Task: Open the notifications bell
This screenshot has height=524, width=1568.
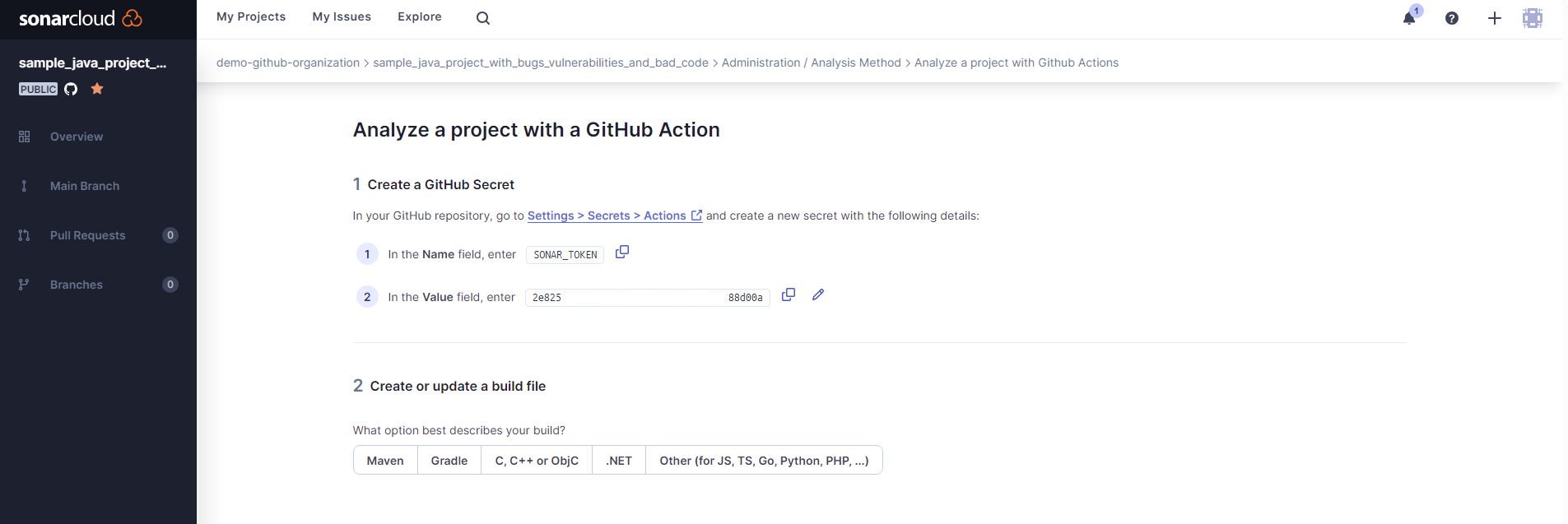Action: click(1409, 18)
